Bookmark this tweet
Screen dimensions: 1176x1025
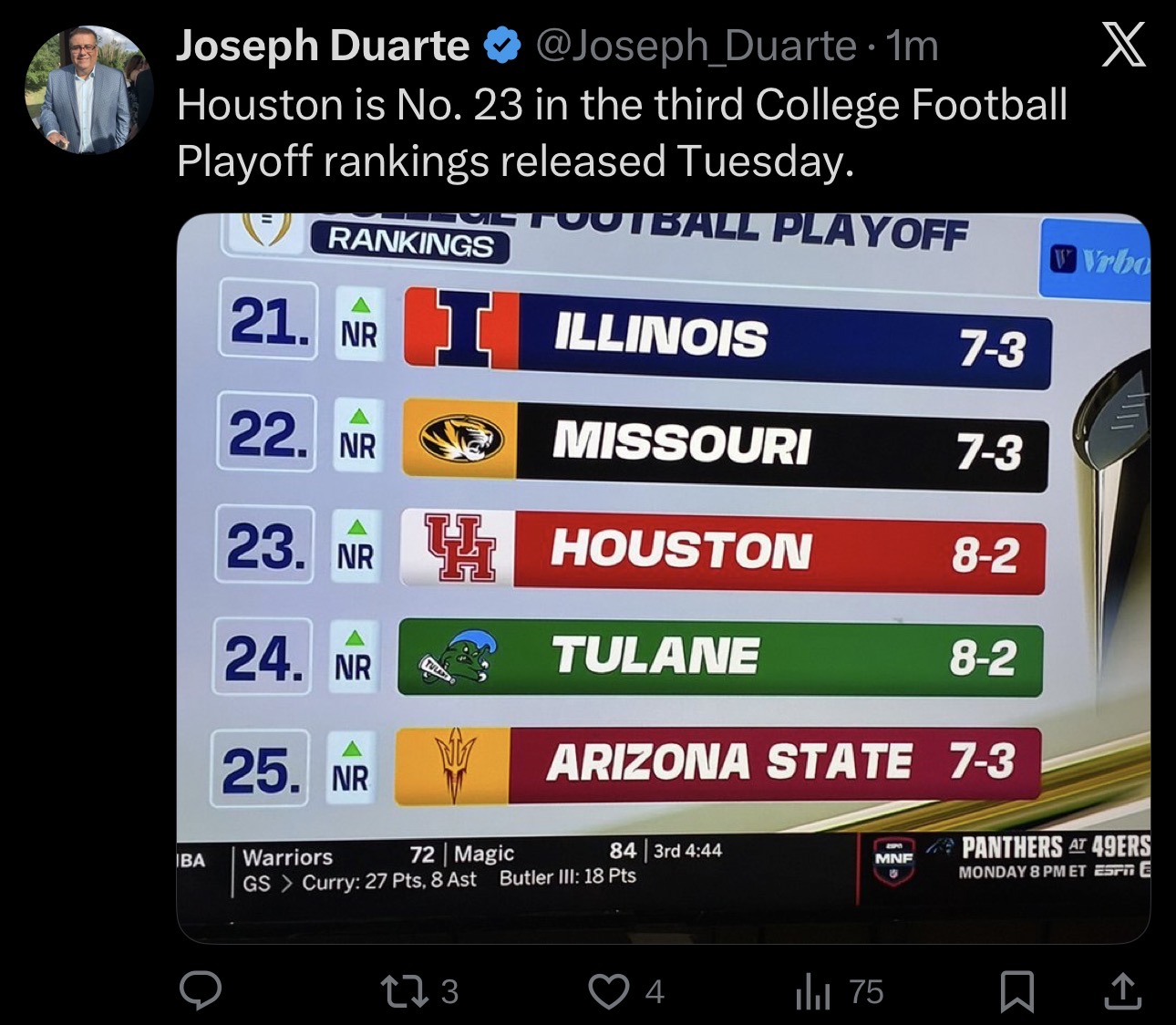(x=1016, y=991)
